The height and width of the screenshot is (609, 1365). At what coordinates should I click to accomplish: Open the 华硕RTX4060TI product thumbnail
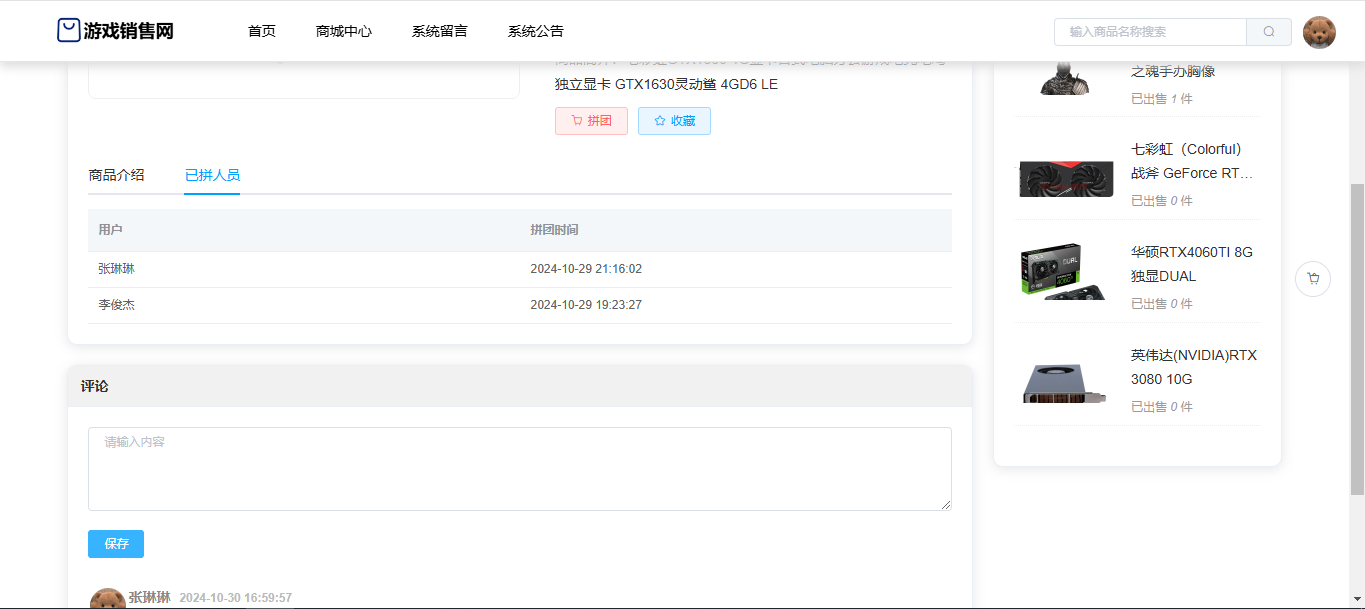(x=1063, y=271)
